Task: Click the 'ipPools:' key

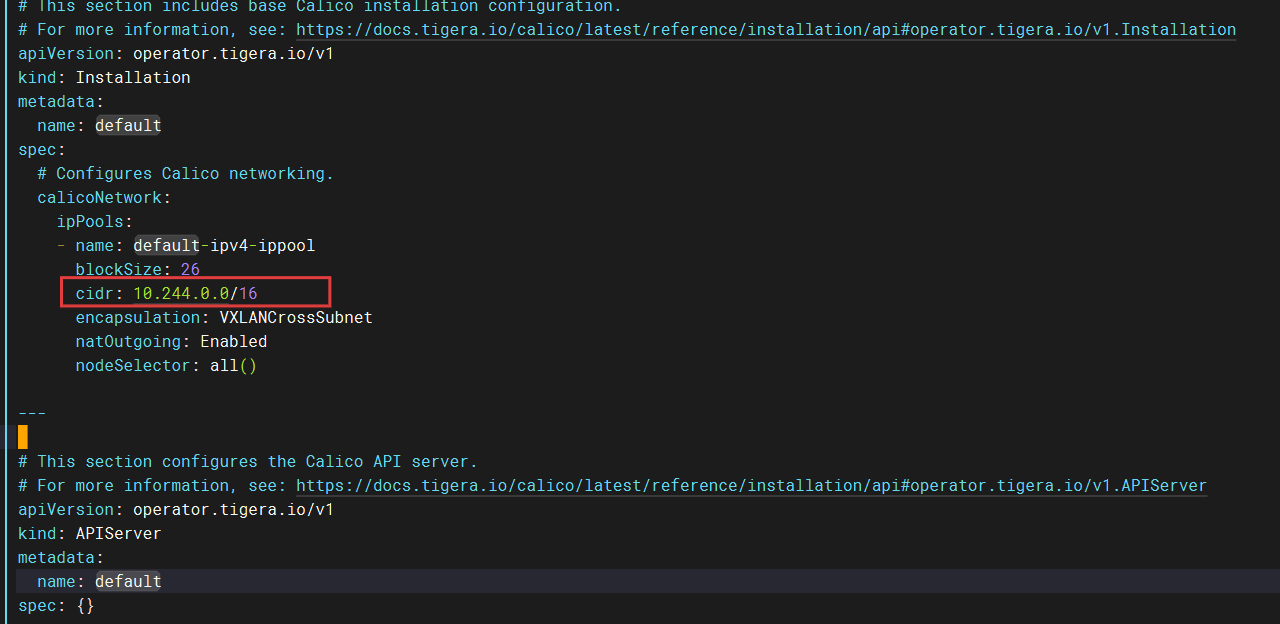Action: pyautogui.click(x=95, y=221)
